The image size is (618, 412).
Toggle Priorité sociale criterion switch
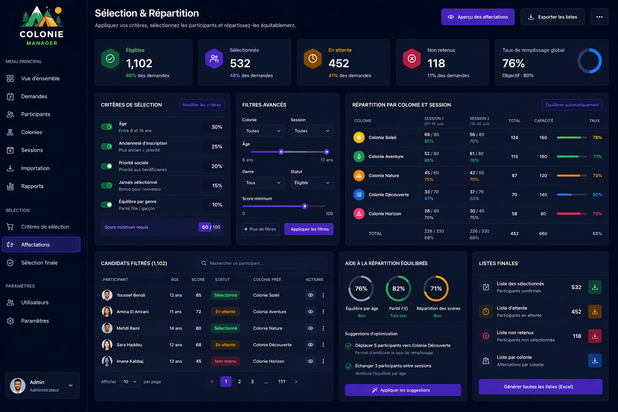(106, 166)
